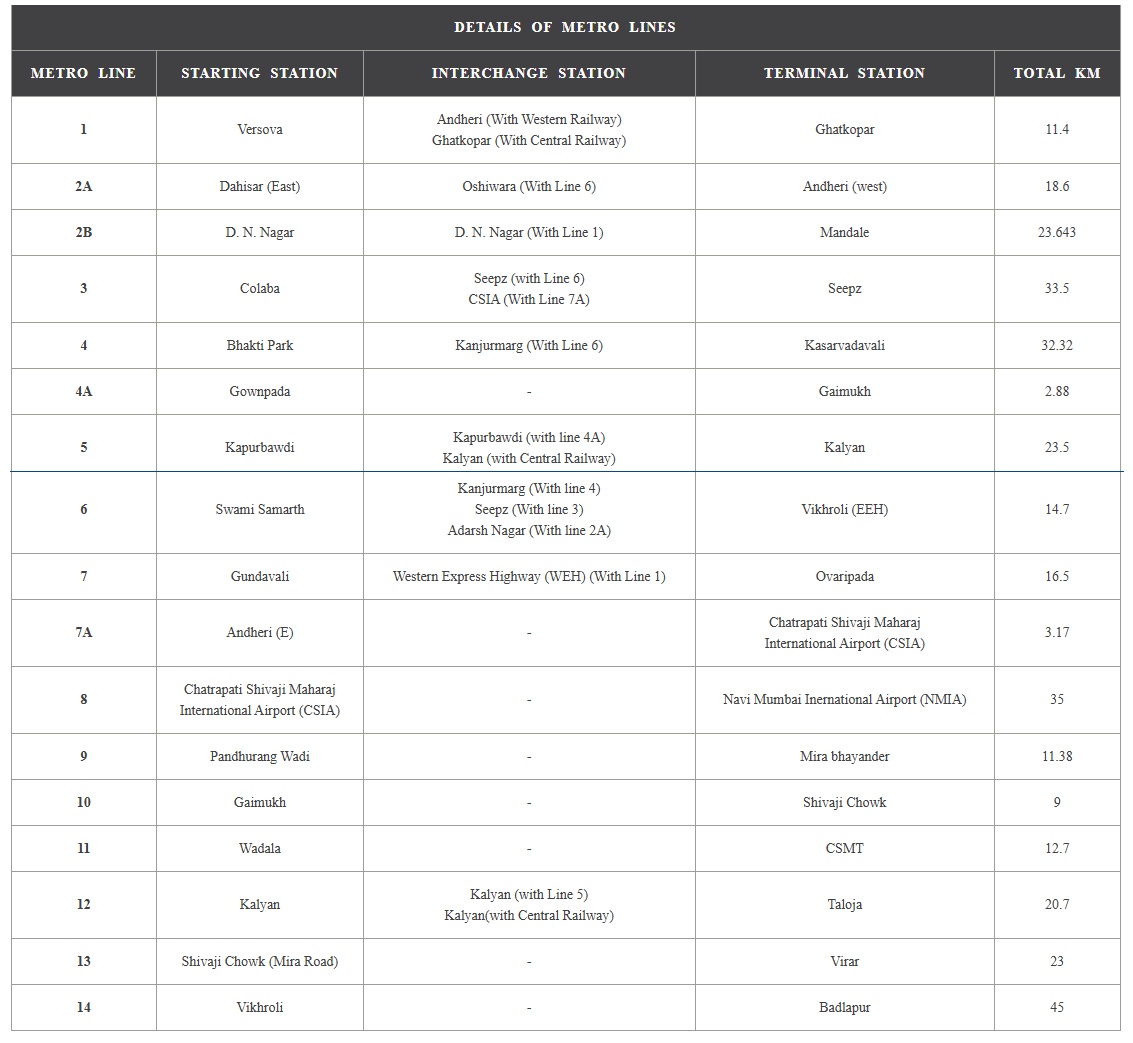Viewport: 1133px width, 1043px height.
Task: Select the TOTAL KM column header
Action: click(x=1057, y=73)
